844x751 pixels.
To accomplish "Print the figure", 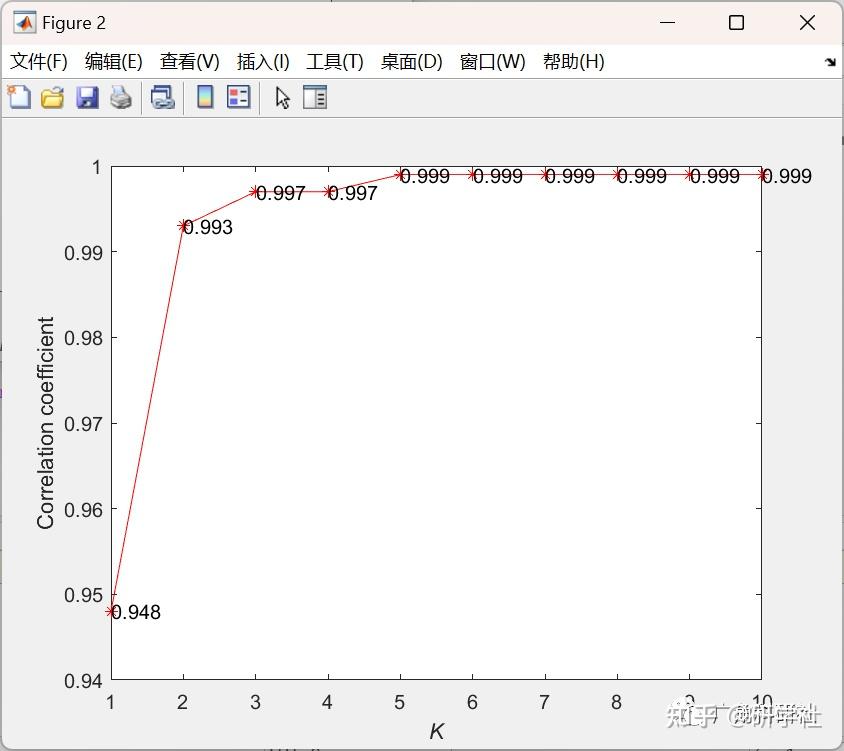I will coord(118,97).
